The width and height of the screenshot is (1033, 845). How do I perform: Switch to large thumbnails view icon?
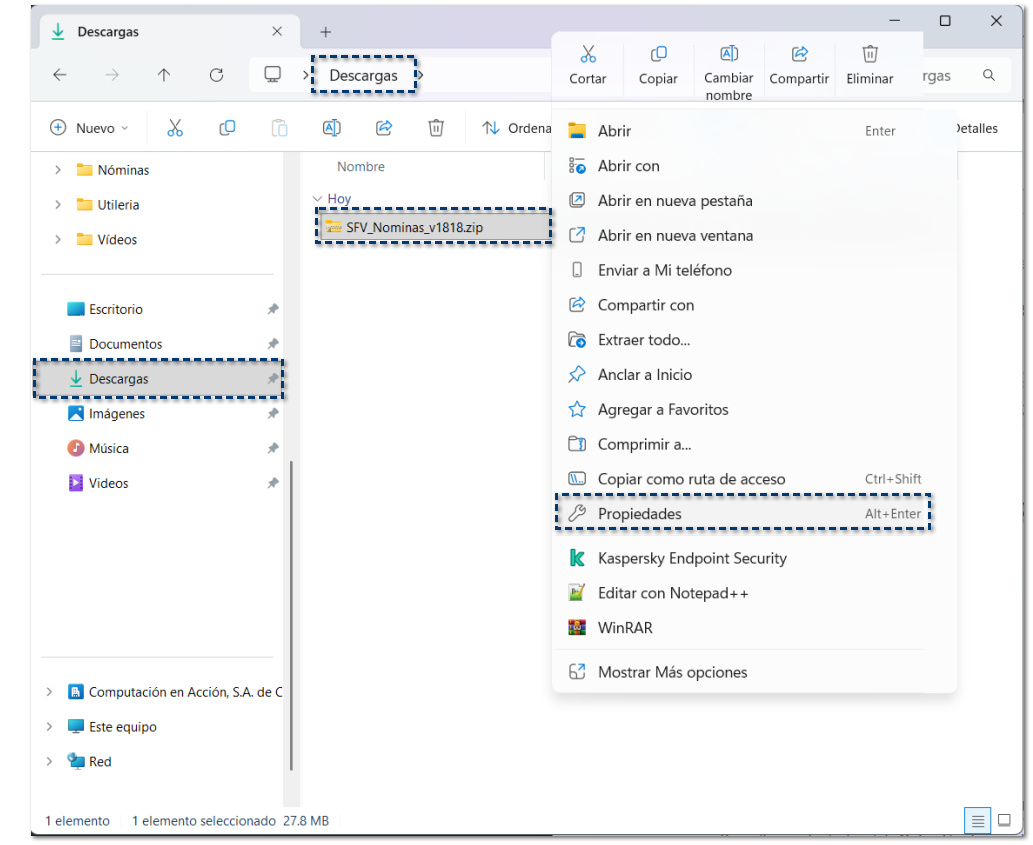[1004, 821]
